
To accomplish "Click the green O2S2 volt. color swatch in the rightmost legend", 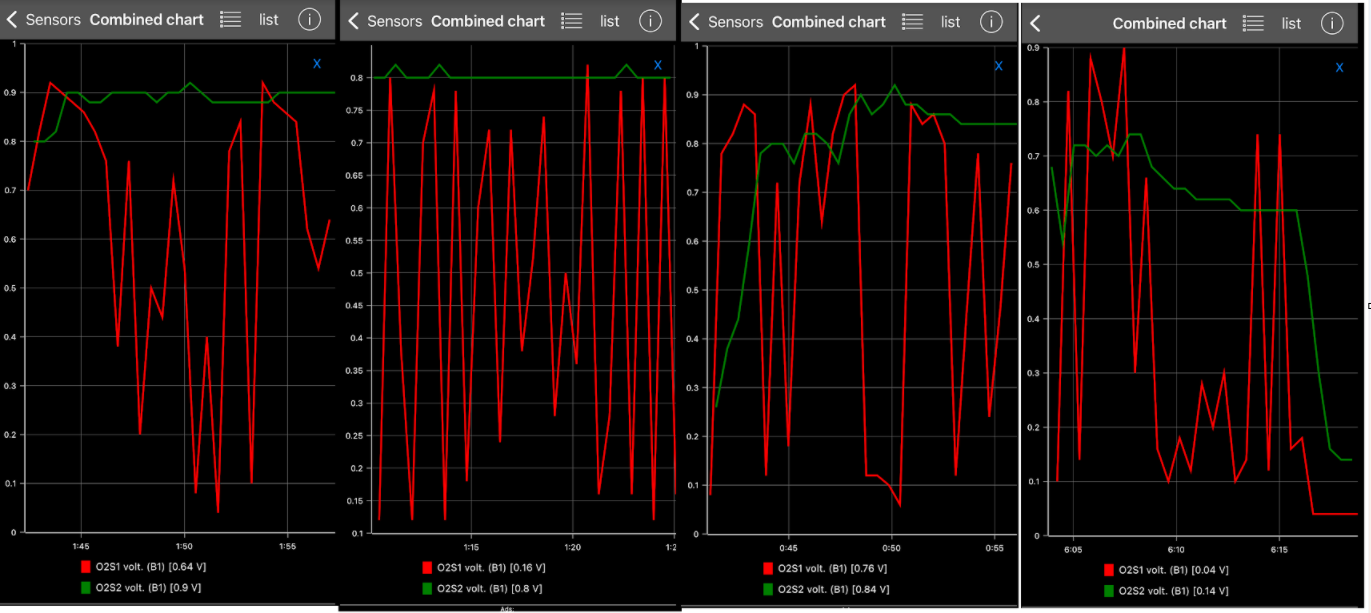I will click(x=1109, y=590).
